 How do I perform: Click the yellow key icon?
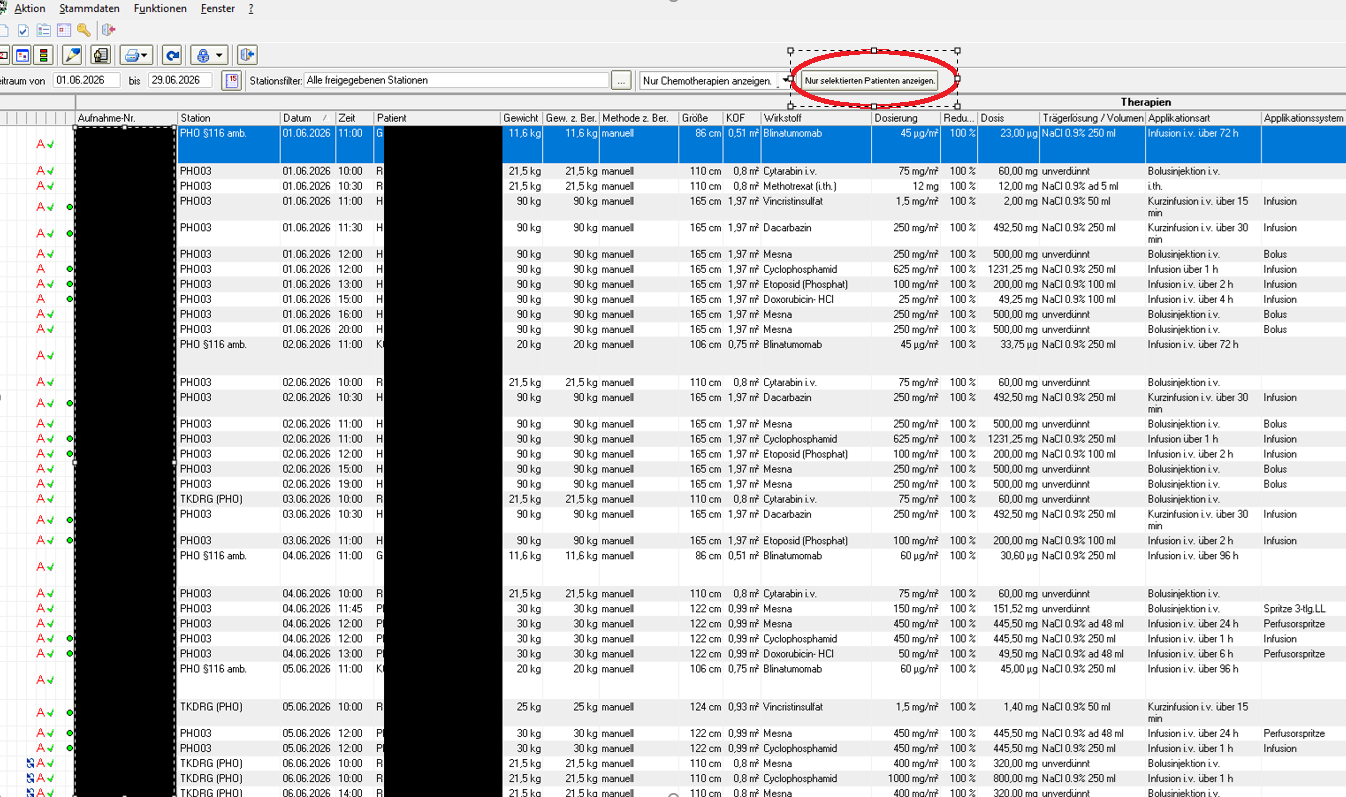coord(84,30)
